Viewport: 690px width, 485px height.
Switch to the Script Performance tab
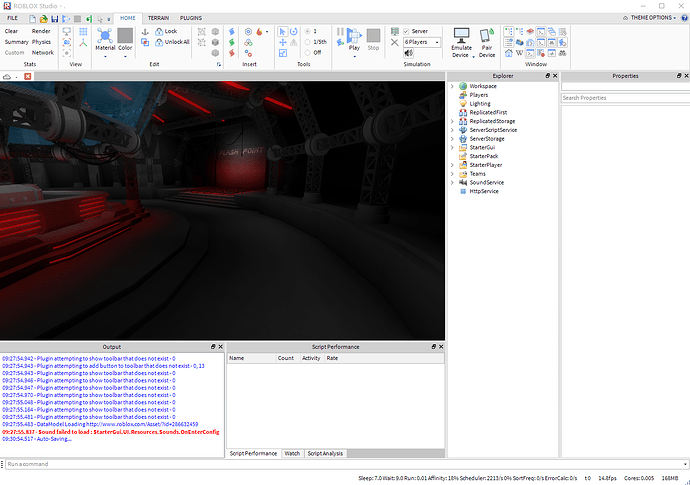pyautogui.click(x=253, y=453)
